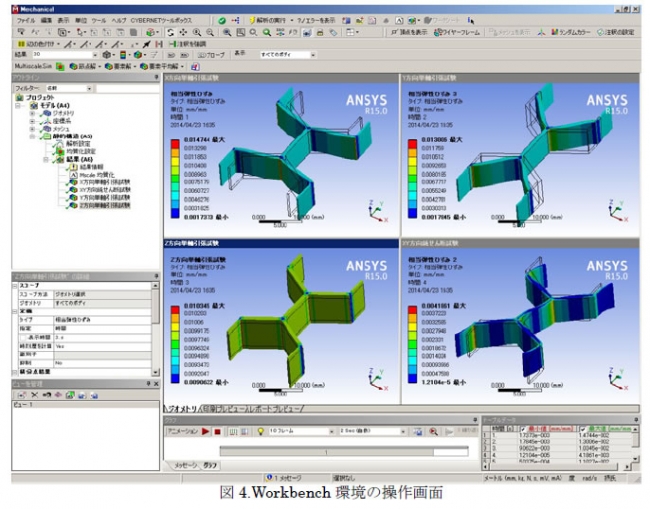Image resolution: width=650 pixels, height=509 pixels.
Task: Toggle ワイヤーフレーム display
Action: tap(457, 32)
